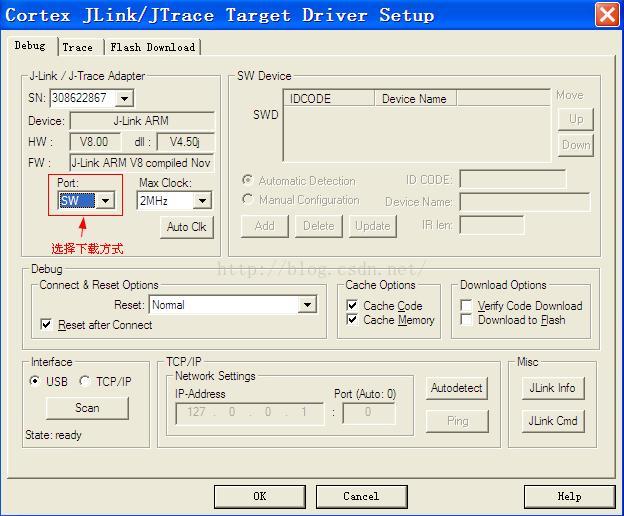Open the Port dropdown showing SW
The height and width of the screenshot is (516, 624).
(x=105, y=201)
